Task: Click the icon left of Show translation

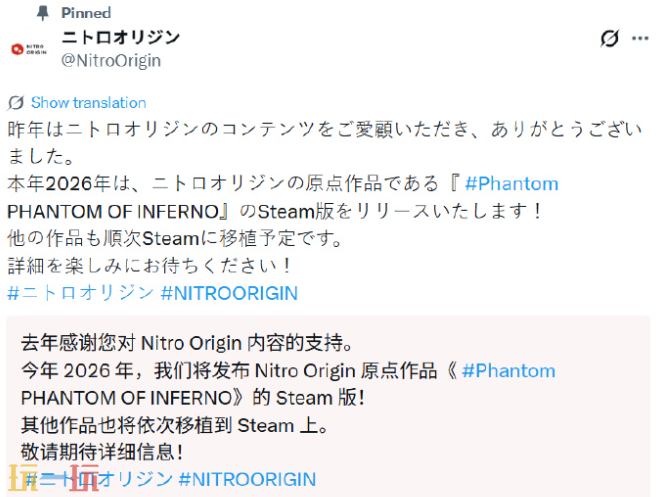Action: [16, 102]
